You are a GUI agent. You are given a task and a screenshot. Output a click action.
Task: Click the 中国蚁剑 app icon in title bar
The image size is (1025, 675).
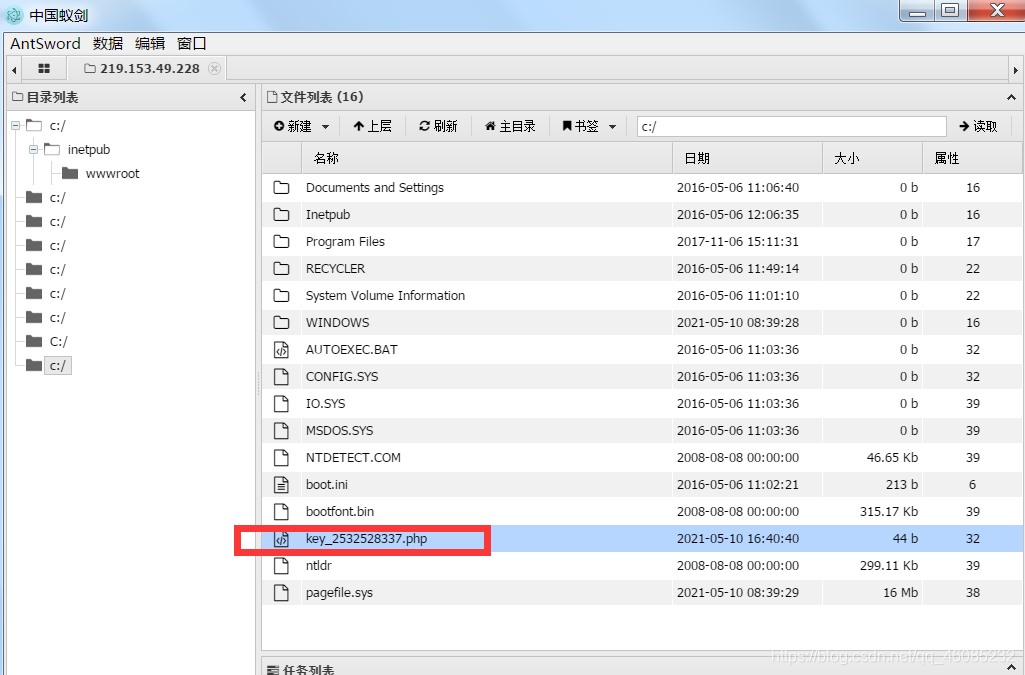(14, 14)
